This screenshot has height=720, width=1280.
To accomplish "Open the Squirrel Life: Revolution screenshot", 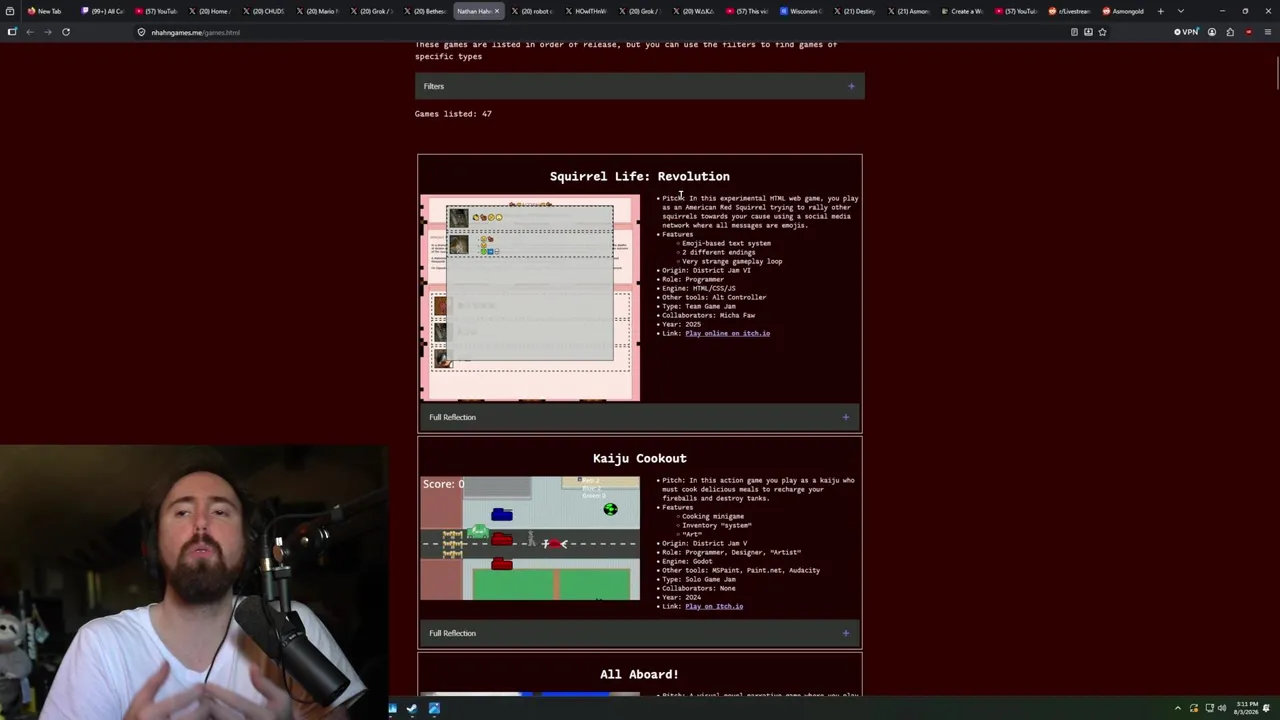I will click(530, 298).
